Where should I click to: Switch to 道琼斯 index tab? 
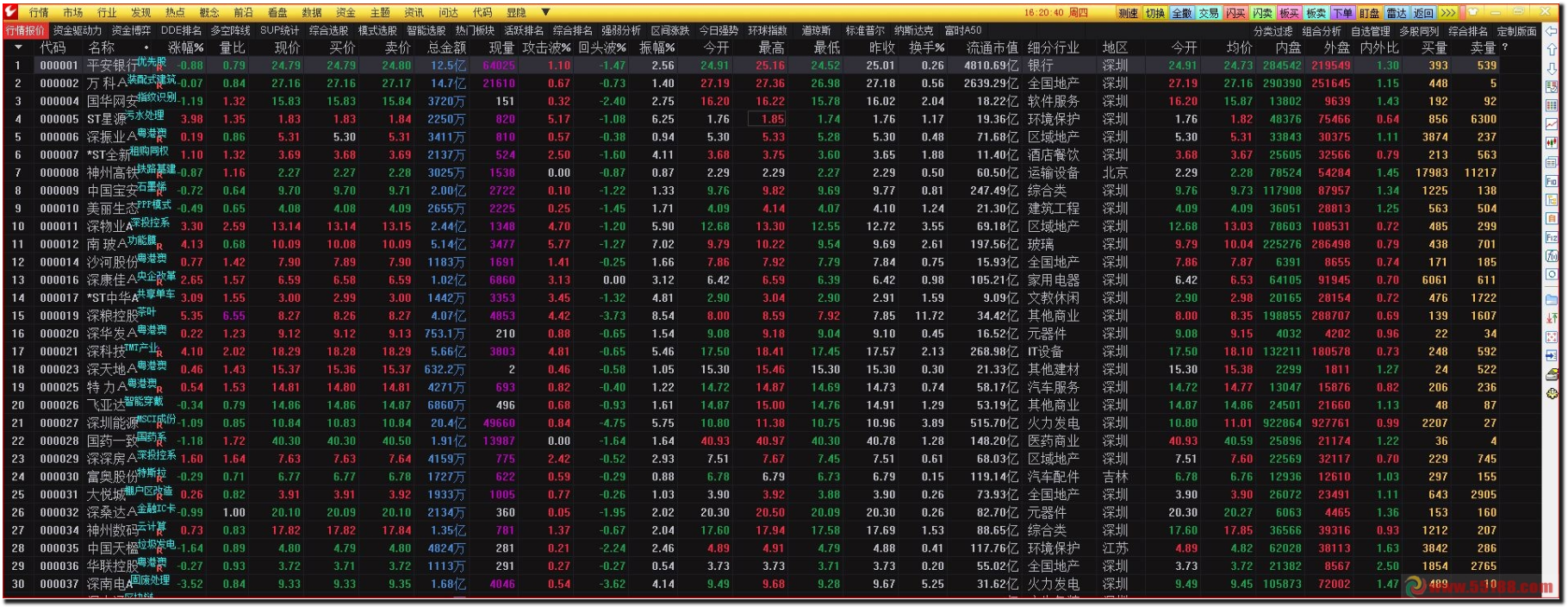tap(816, 30)
